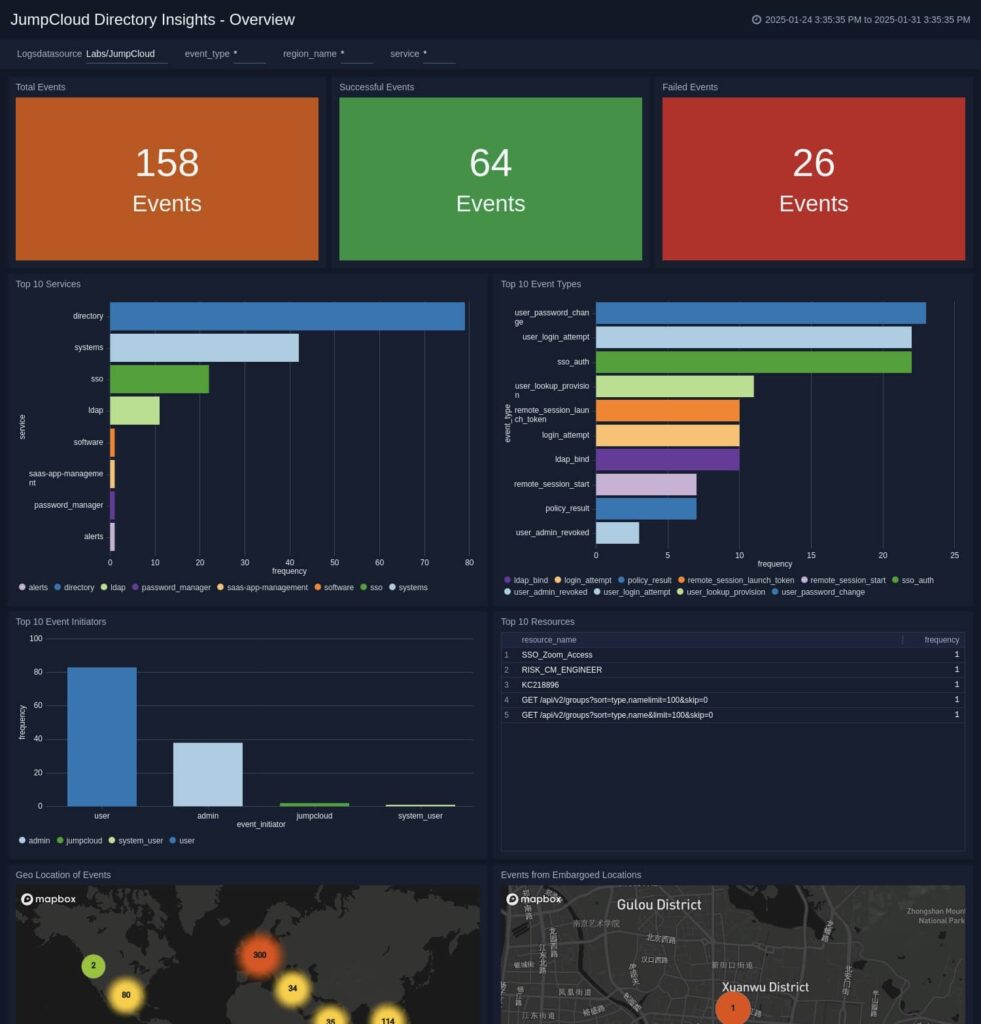The height and width of the screenshot is (1024, 981).
Task: Click the Mapbox logo on Embargoed Locations map
Action: click(533, 899)
